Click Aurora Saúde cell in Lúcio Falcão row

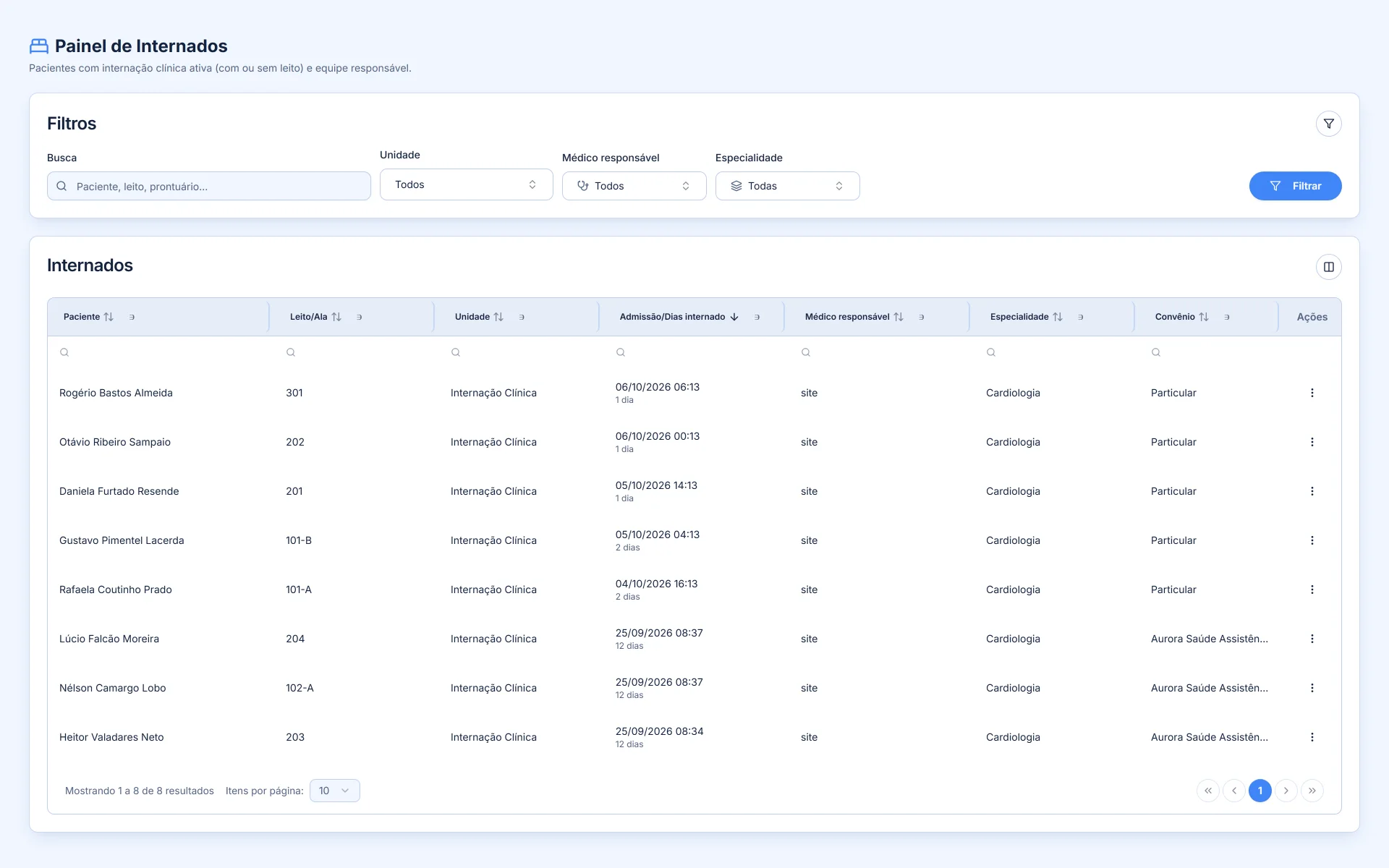click(1209, 639)
